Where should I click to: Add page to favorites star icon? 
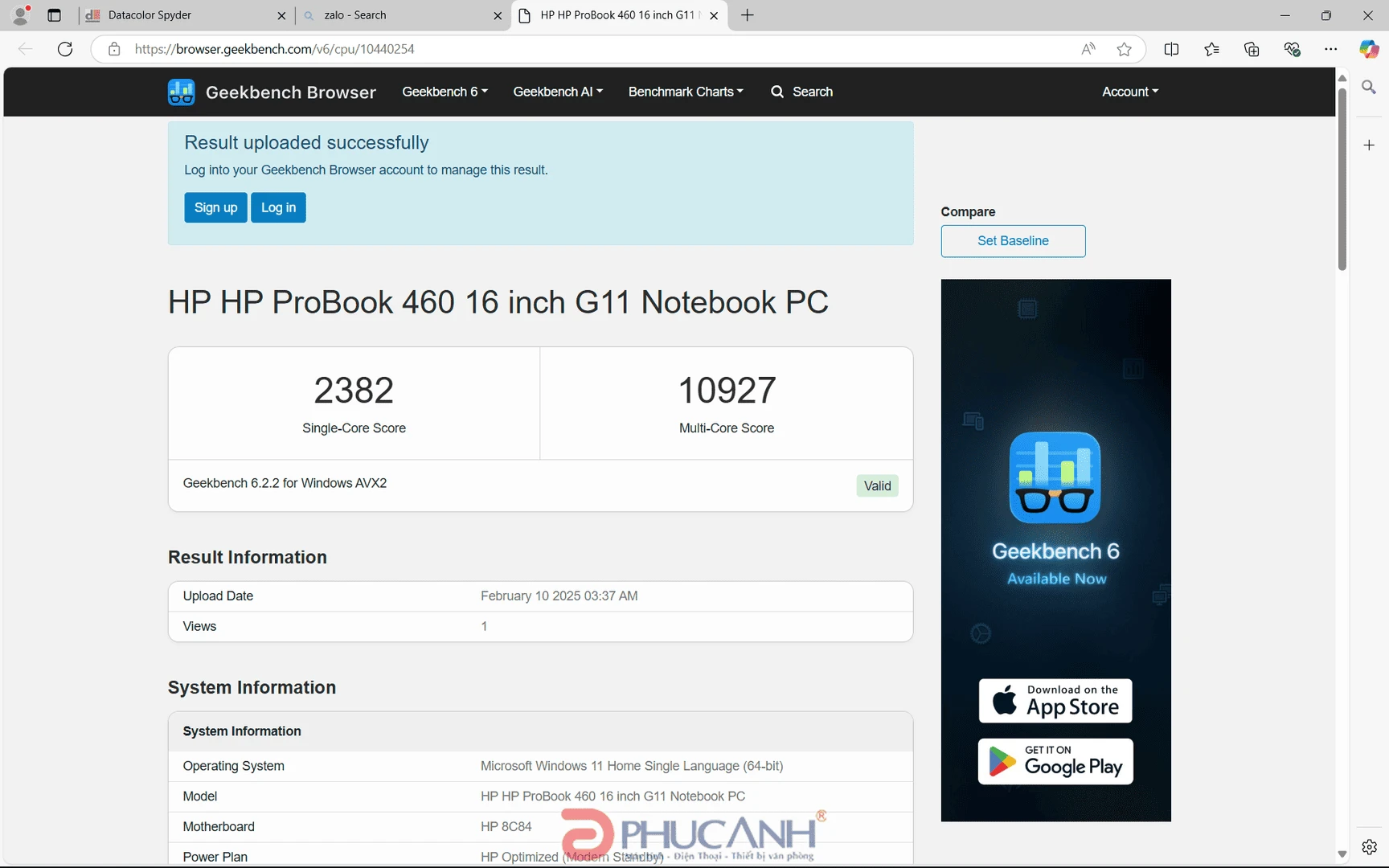1125,49
